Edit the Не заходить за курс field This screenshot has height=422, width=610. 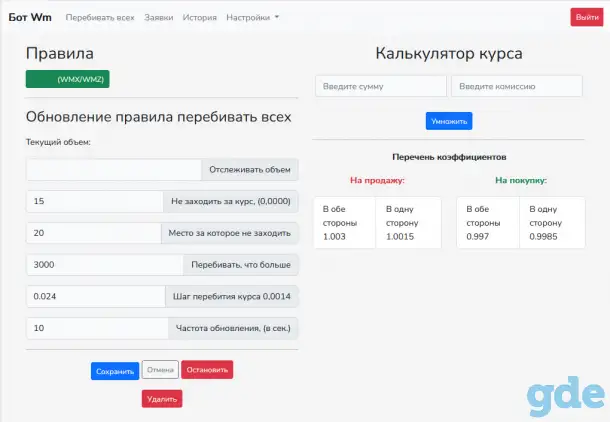click(95, 201)
